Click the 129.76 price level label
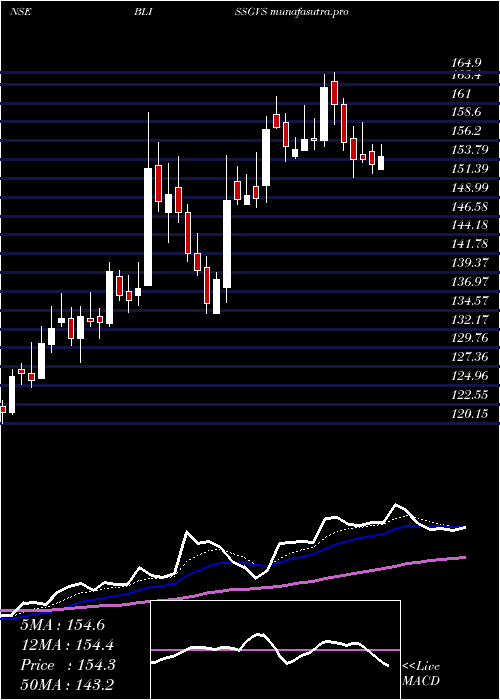Screen dimensions: 500x700 (x=470, y=338)
